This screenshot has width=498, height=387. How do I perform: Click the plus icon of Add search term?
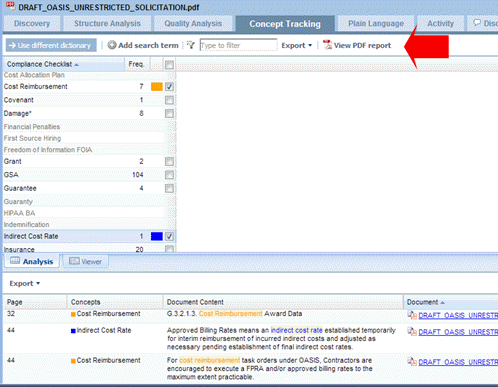(x=112, y=45)
